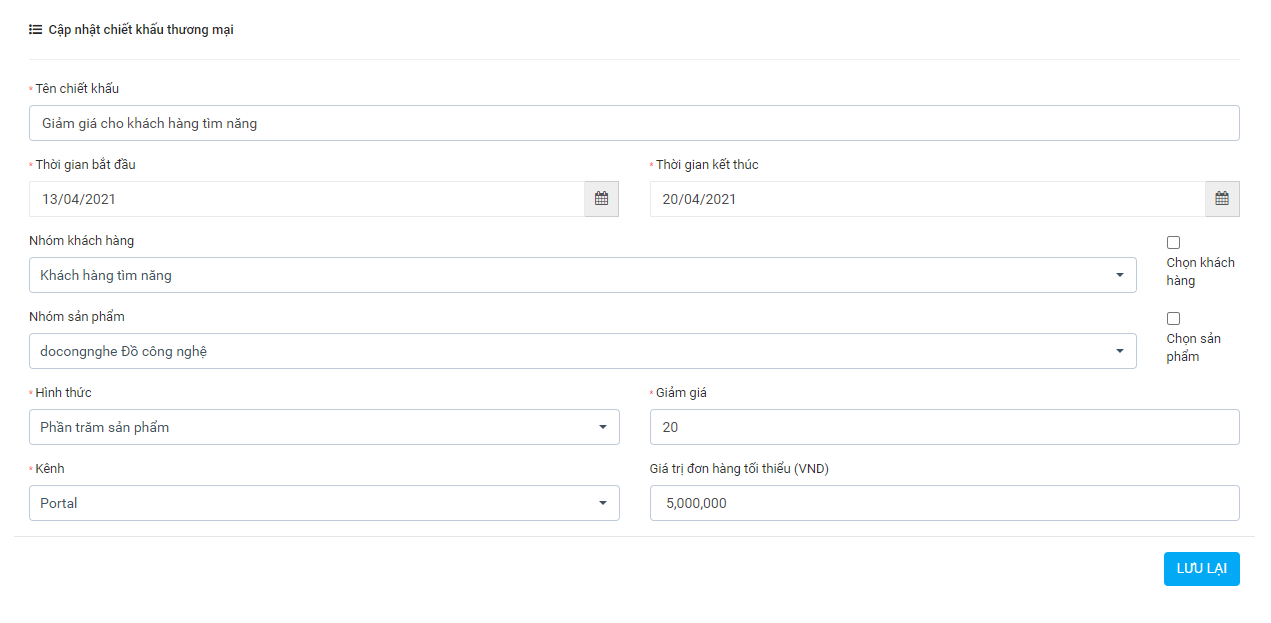Click the list icon beside the page title
The width and height of the screenshot is (1271, 623).
pos(35,30)
